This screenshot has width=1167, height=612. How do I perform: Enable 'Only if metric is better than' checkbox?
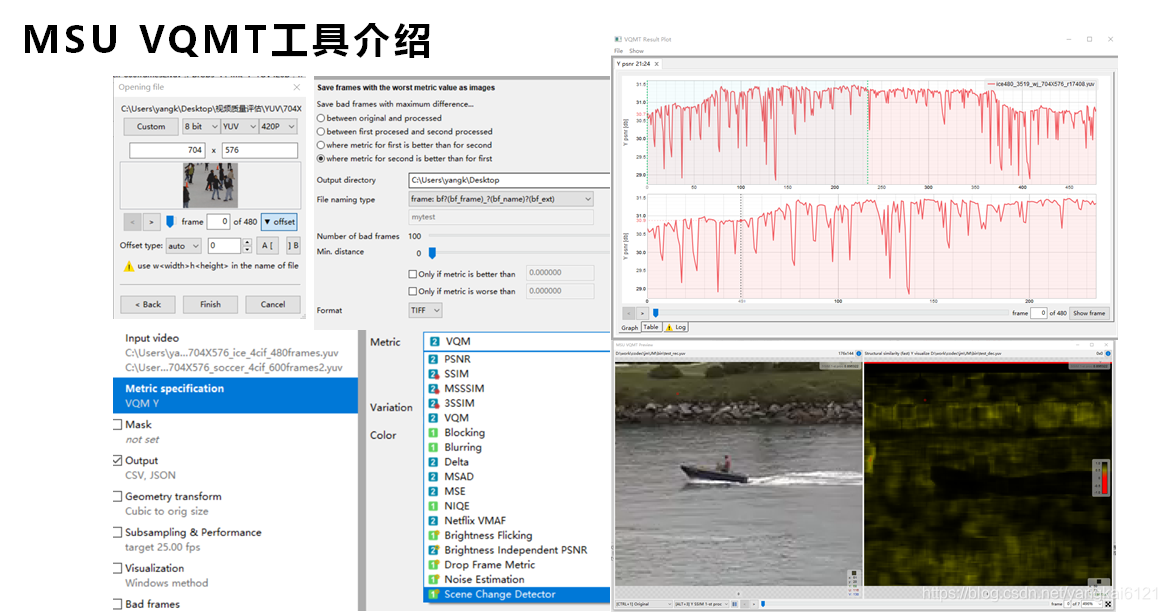pos(412,274)
